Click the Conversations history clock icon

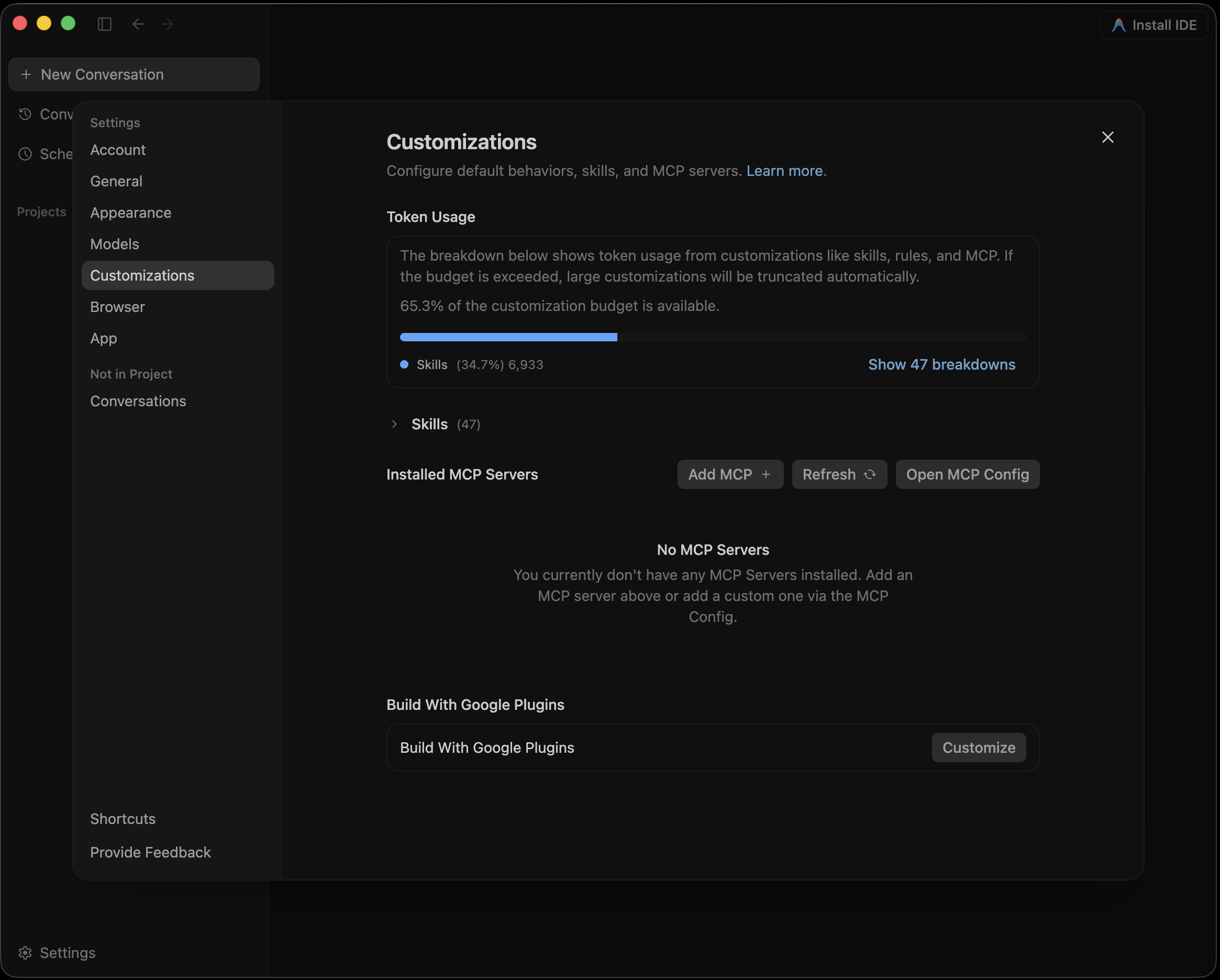tap(25, 114)
